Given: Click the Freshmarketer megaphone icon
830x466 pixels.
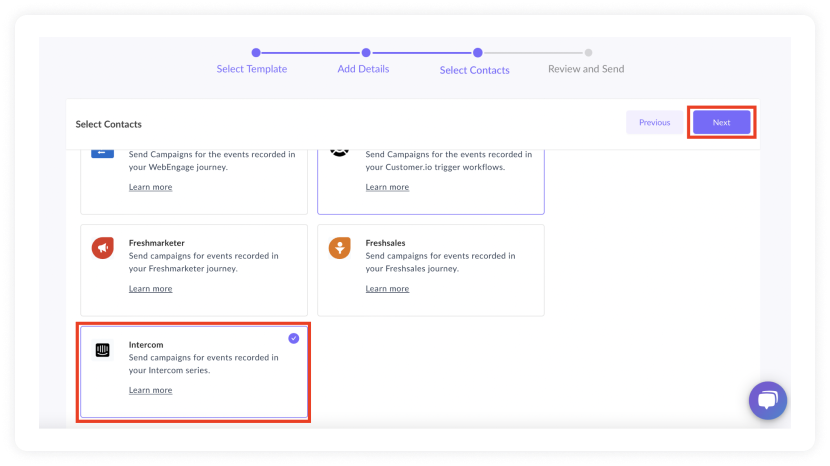Looking at the screenshot, I should [103, 248].
